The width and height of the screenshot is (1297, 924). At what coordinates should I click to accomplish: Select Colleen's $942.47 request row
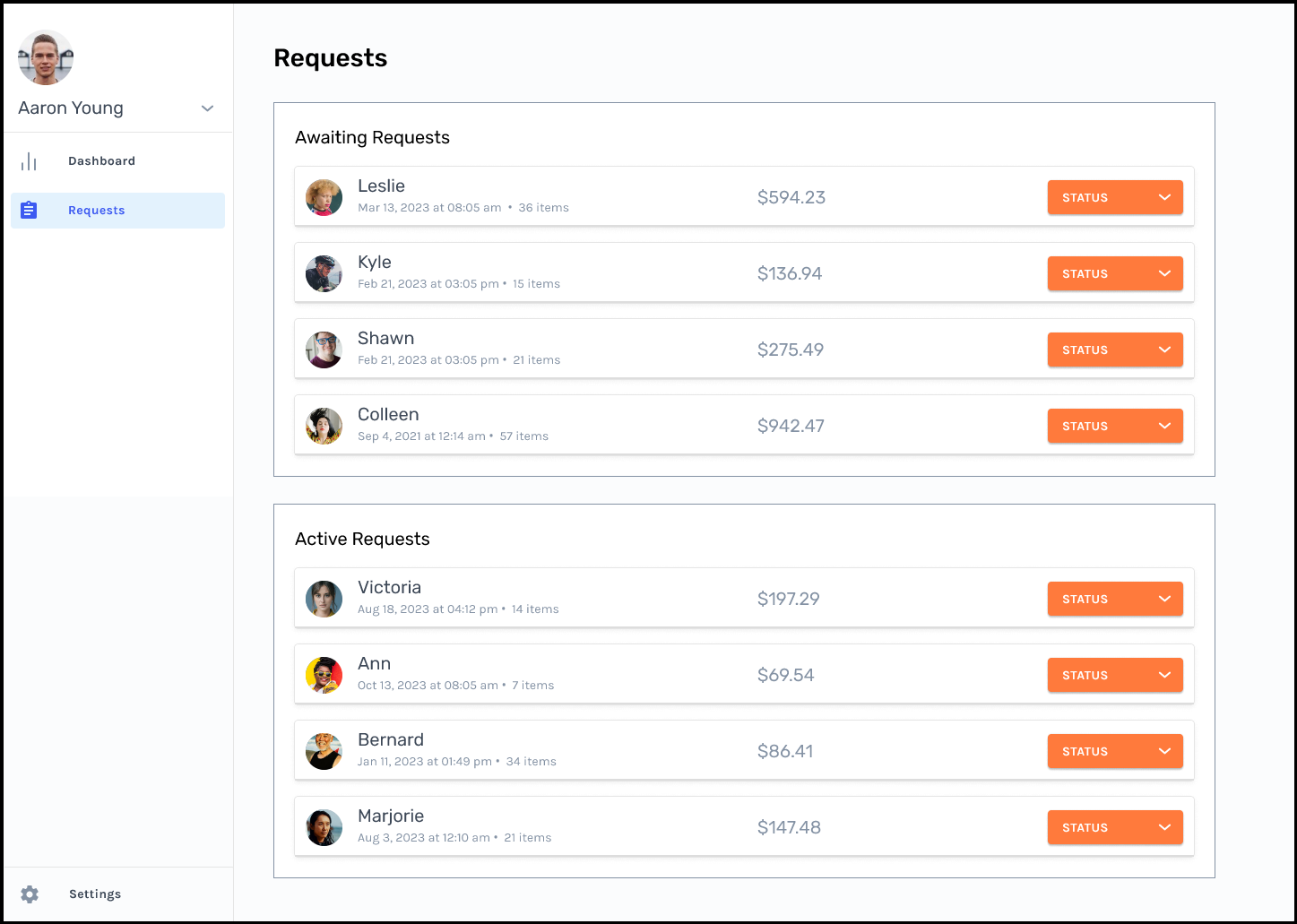click(x=744, y=425)
